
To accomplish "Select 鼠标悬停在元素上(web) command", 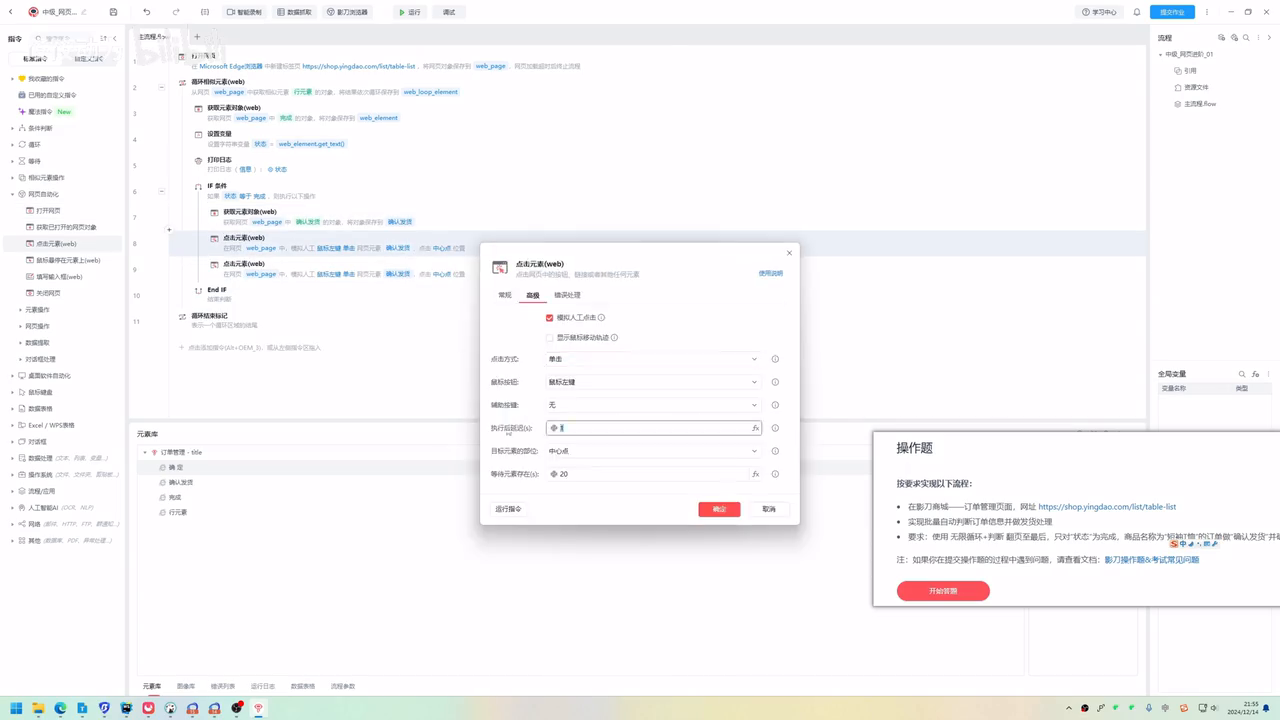I will (x=68, y=260).
